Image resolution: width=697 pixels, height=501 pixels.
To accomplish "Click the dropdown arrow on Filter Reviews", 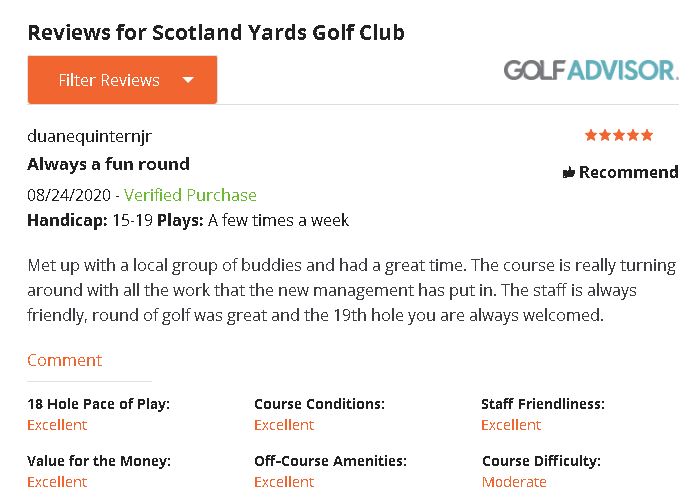I will click(x=188, y=80).
